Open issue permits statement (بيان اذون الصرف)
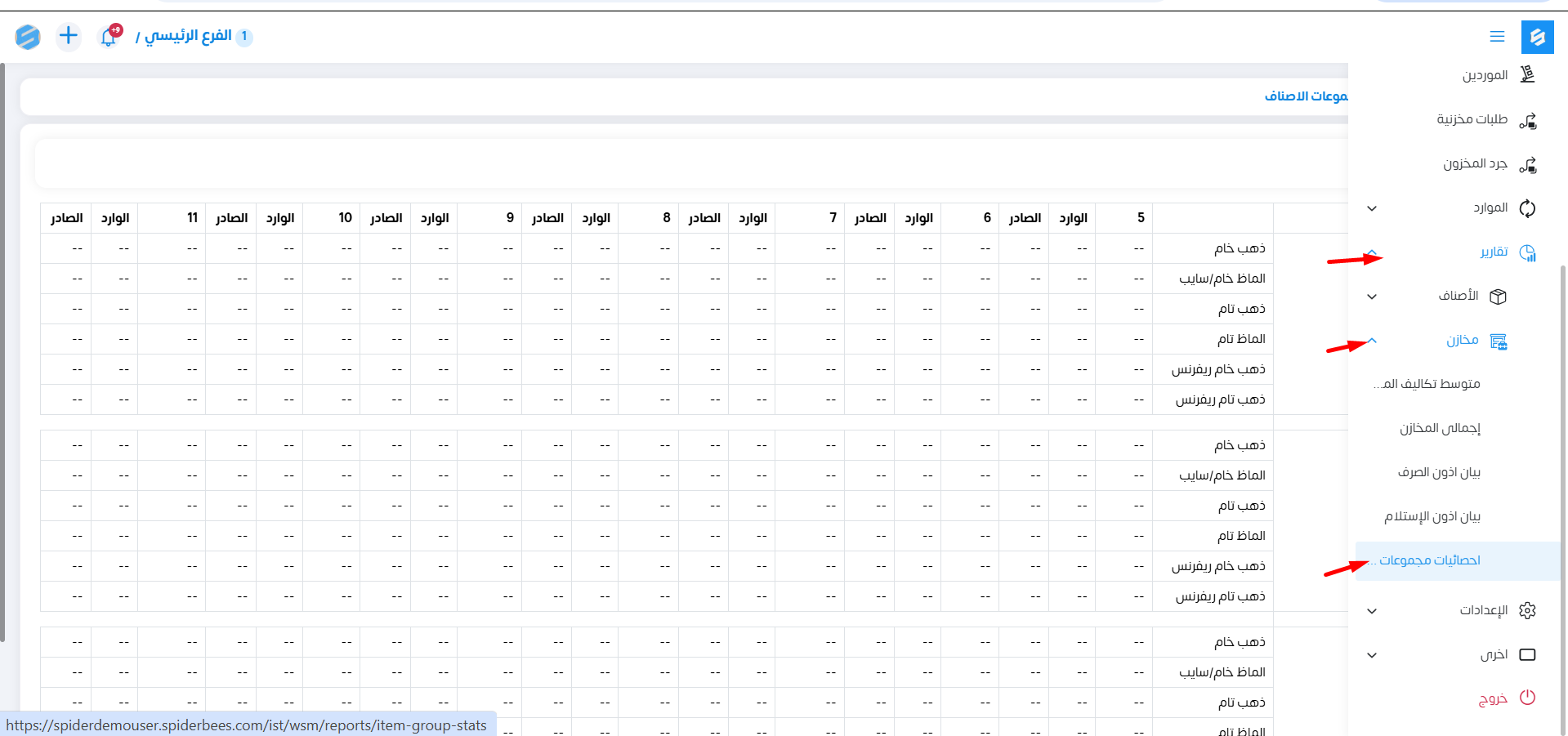1568x736 pixels. tap(1439, 472)
